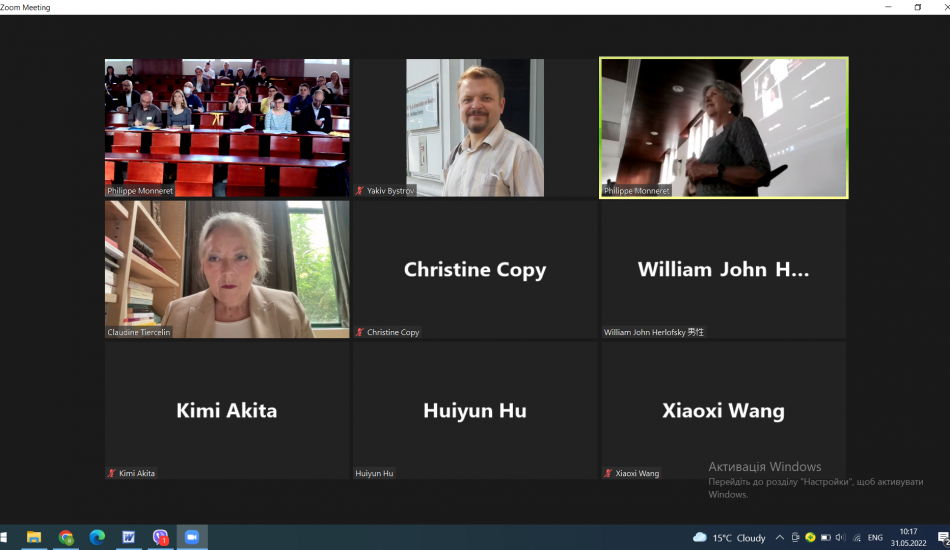The width and height of the screenshot is (950, 550).
Task: Switch ENG input language indicator
Action: (874, 537)
